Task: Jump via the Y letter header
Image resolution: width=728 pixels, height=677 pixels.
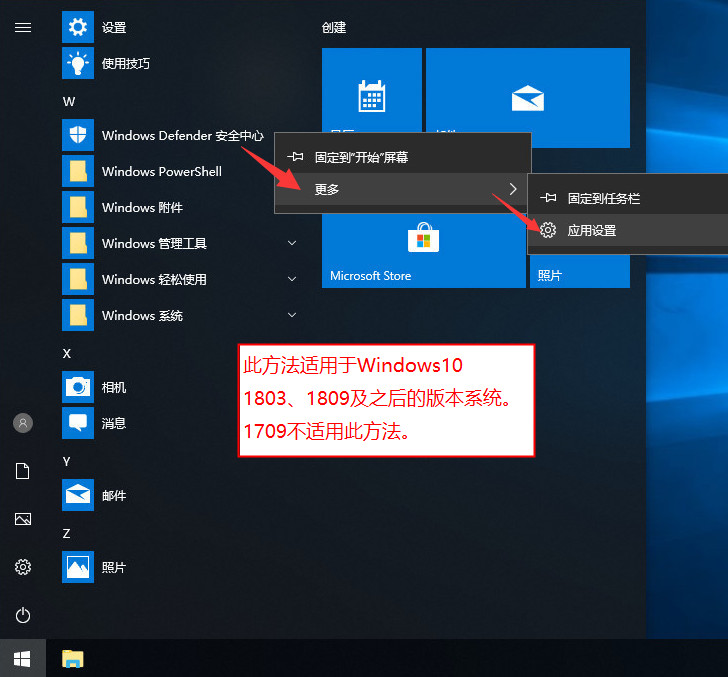Action: [66, 462]
